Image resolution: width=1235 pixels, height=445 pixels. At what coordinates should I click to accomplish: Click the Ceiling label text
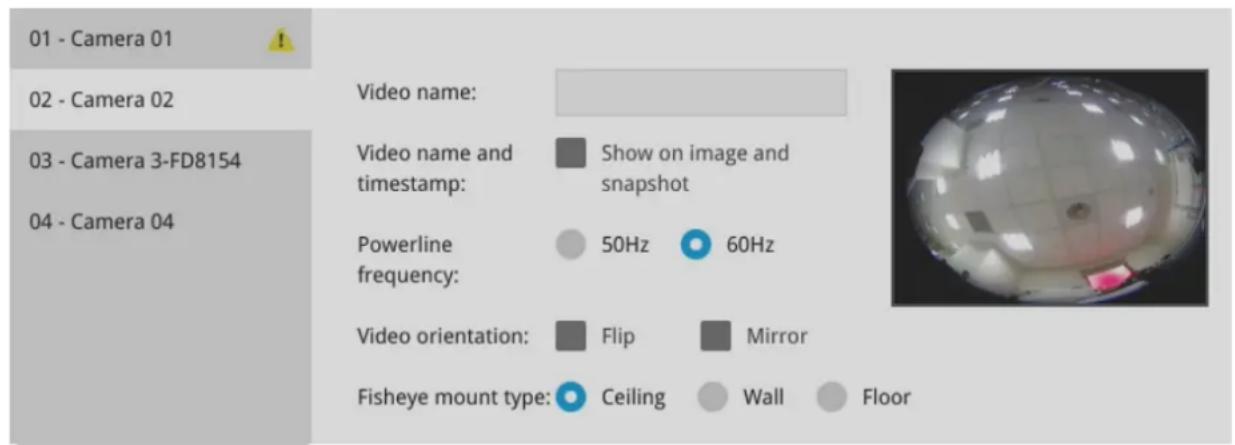[x=633, y=397]
